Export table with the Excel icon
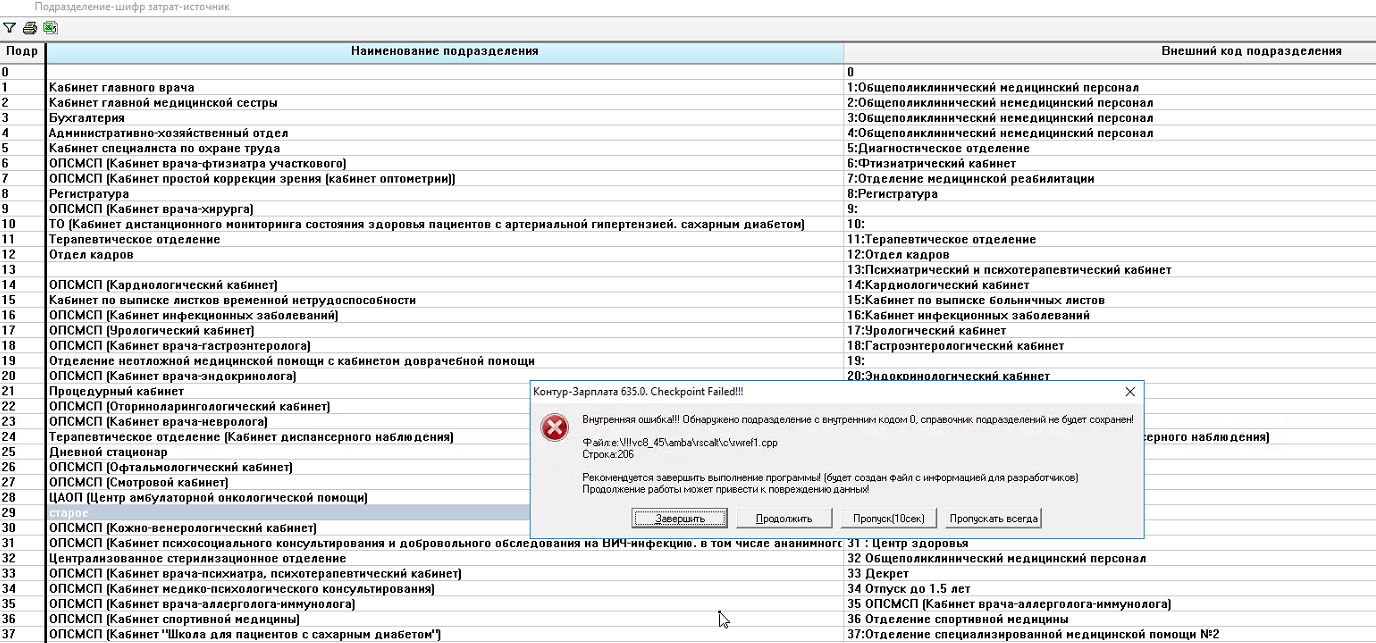Screen dimensions: 1376x643 50,28
